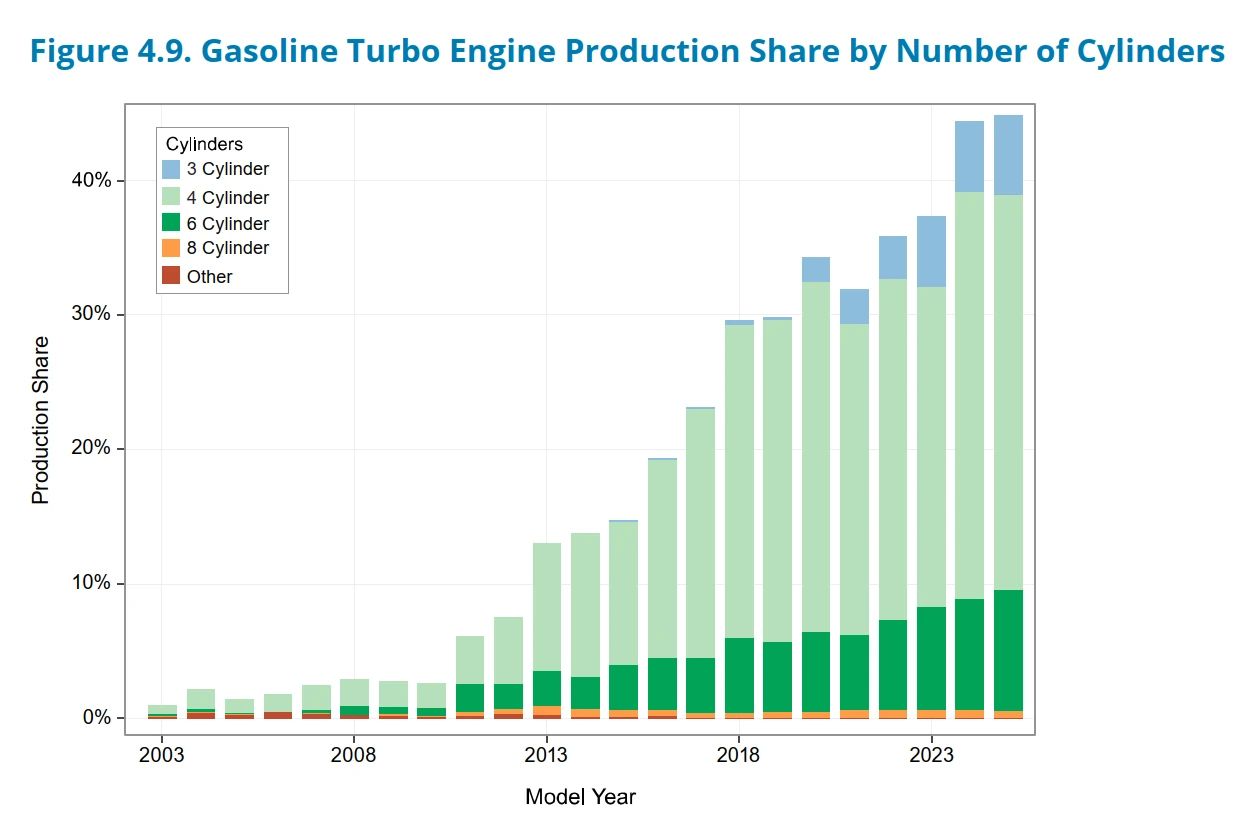This screenshot has width=1260, height=830.
Task: Click the blue 3 Cylinder legend swatch
Action: coord(171,169)
